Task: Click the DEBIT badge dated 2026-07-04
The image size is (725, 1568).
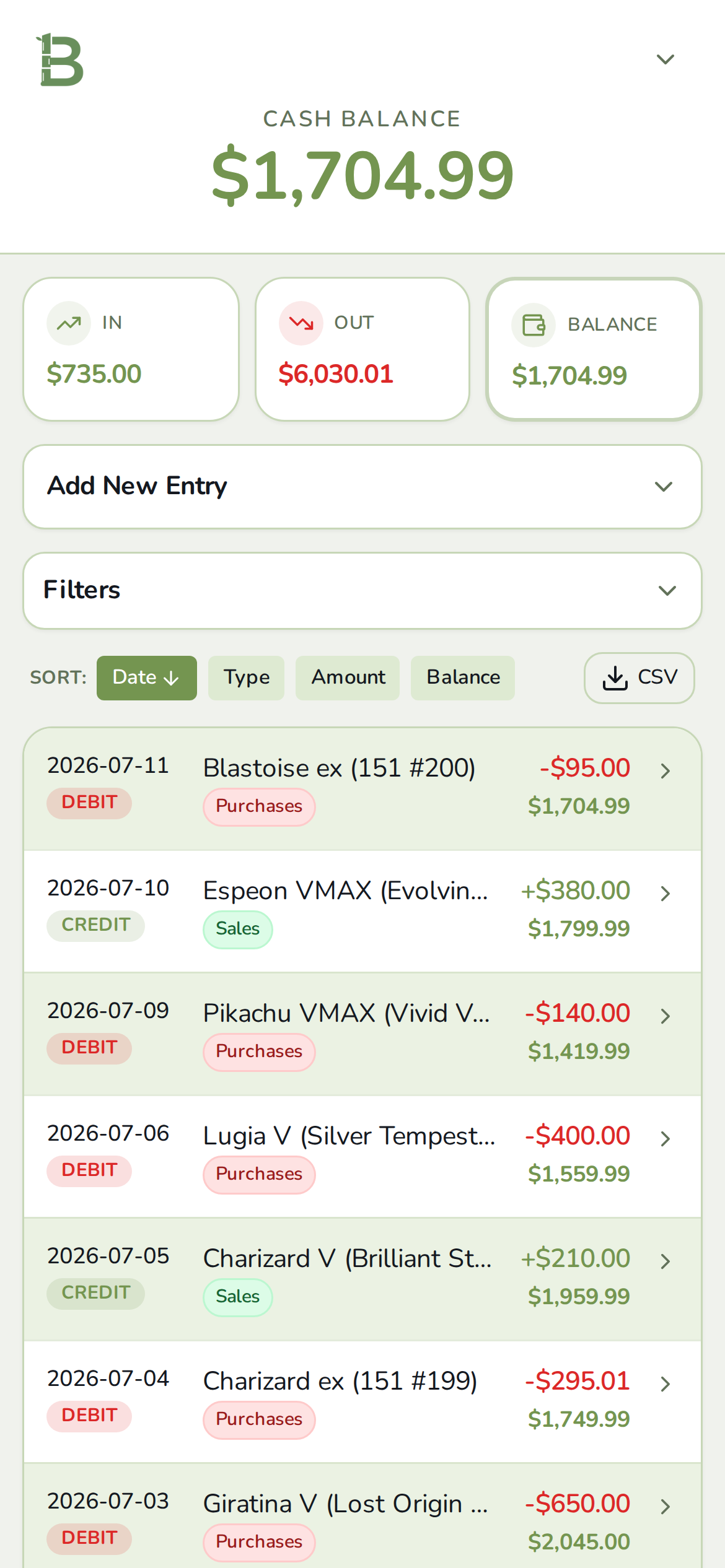Action: 89,1416
